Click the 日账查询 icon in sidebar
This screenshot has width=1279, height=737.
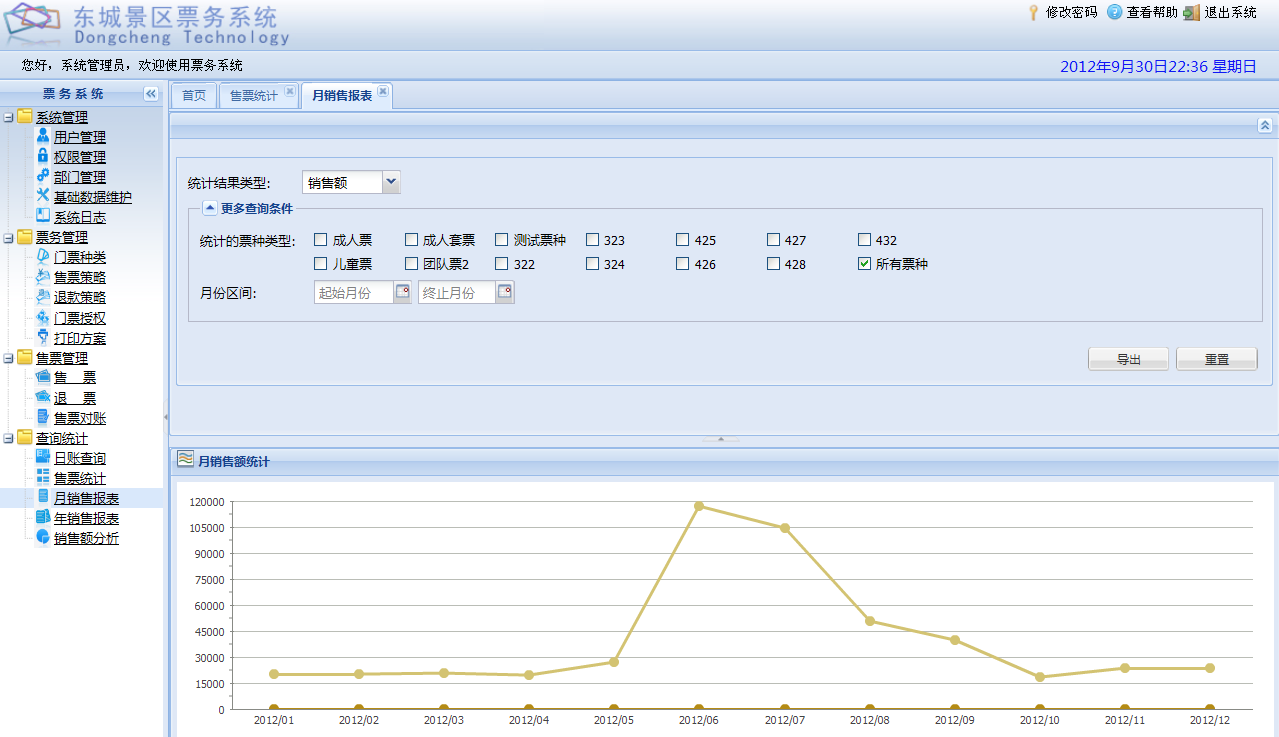pos(43,457)
